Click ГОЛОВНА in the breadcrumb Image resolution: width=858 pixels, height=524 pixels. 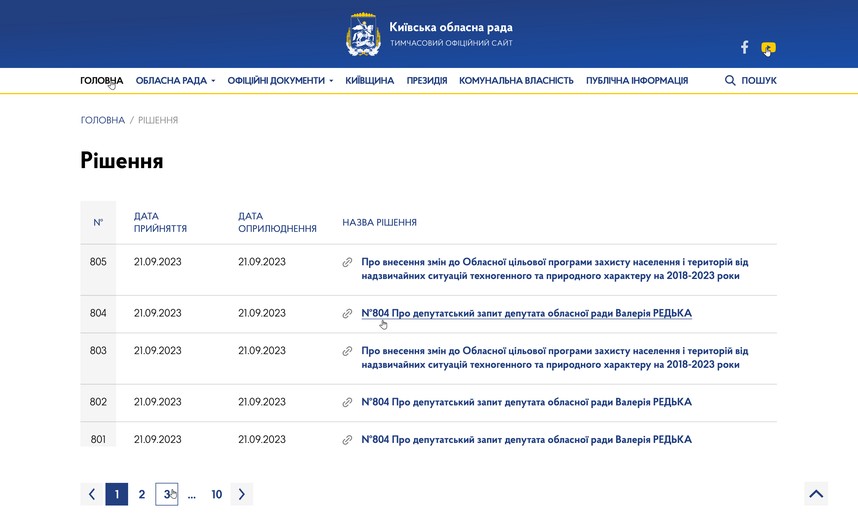point(103,120)
